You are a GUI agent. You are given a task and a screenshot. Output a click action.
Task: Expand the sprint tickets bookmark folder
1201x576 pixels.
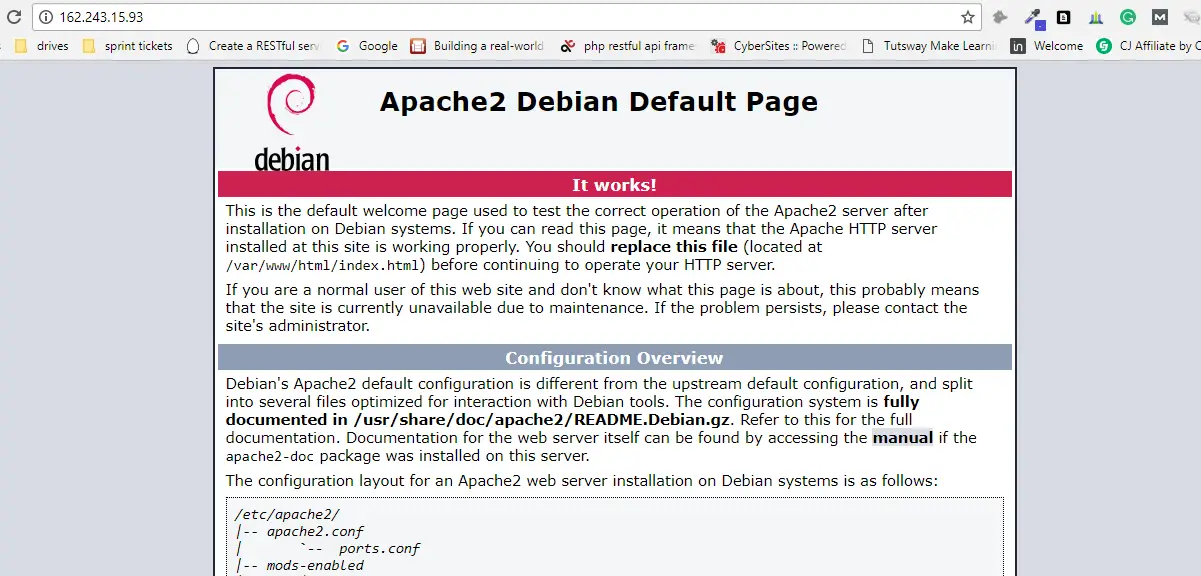tap(128, 46)
